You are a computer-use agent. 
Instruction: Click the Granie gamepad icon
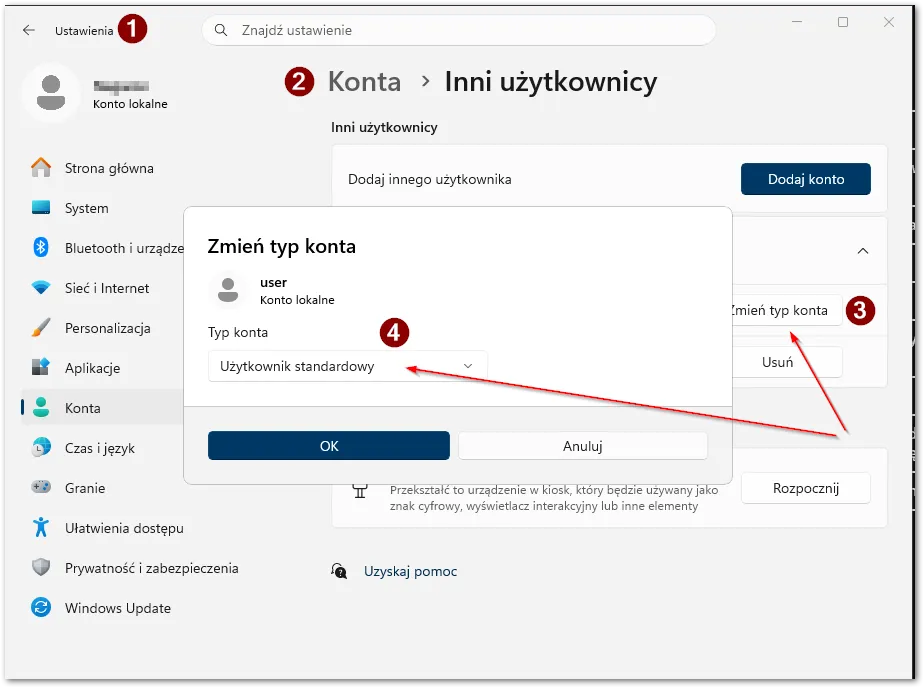pyautogui.click(x=41, y=487)
